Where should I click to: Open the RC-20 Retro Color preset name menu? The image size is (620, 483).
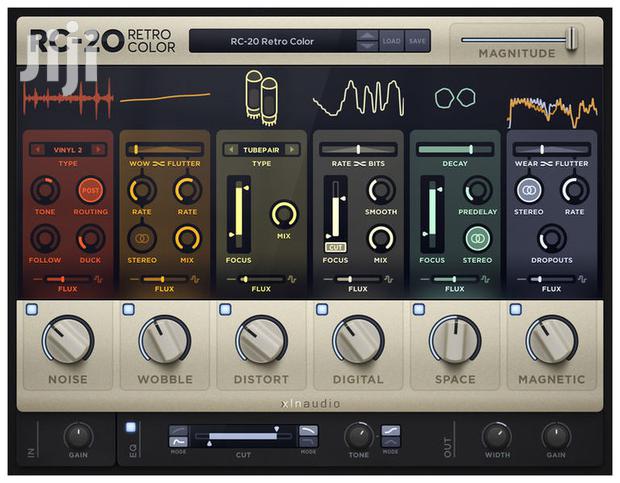[272, 41]
